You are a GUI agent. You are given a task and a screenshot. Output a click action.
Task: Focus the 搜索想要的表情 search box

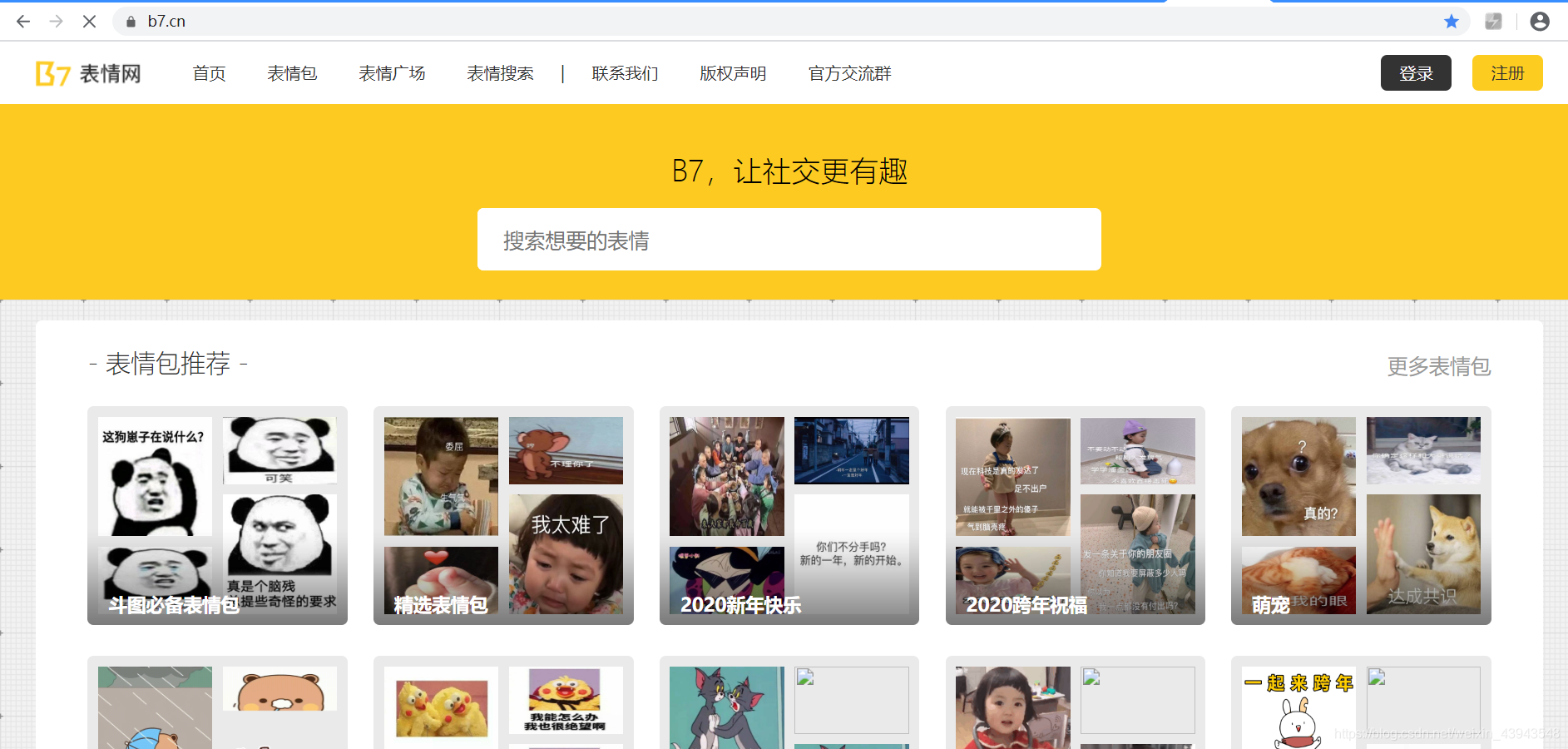pos(789,240)
